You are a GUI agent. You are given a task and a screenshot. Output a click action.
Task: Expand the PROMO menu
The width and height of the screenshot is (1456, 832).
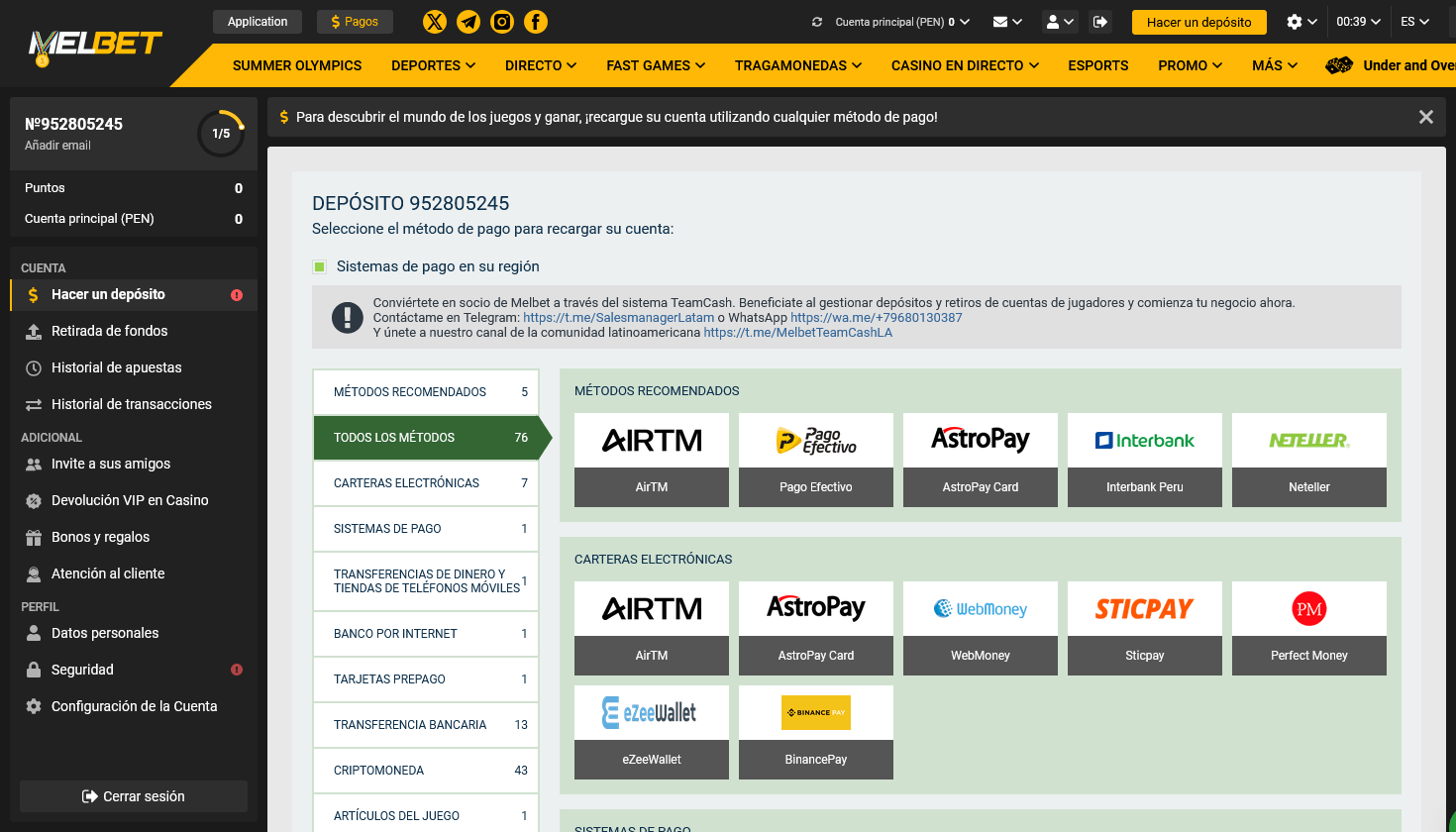coord(1190,65)
